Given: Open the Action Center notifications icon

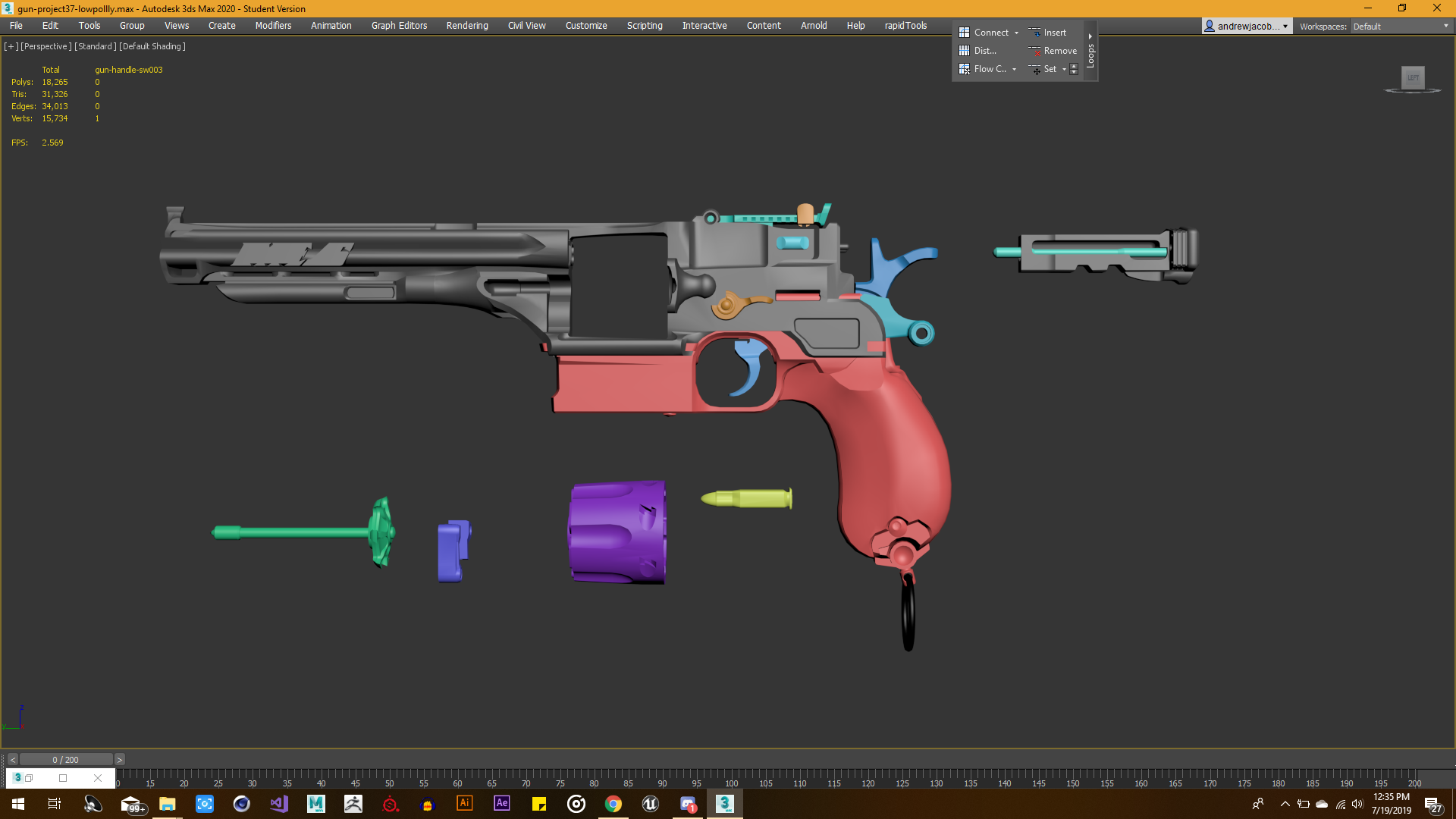Looking at the screenshot, I should pos(1432,804).
